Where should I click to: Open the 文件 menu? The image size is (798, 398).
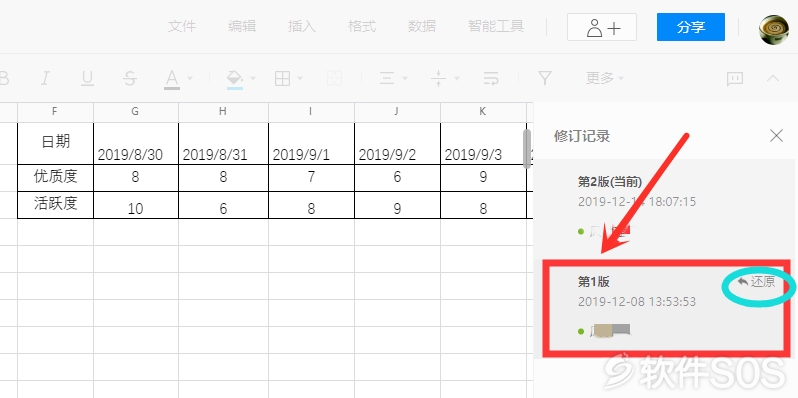click(182, 26)
